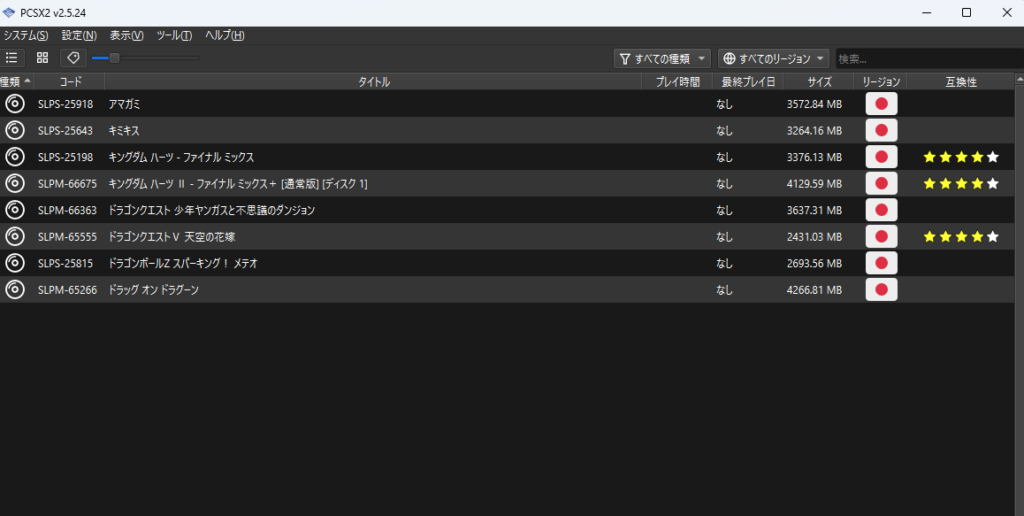Viewport: 1024px width, 516px height.
Task: Click size 4129.59 MB
Action: [814, 184]
